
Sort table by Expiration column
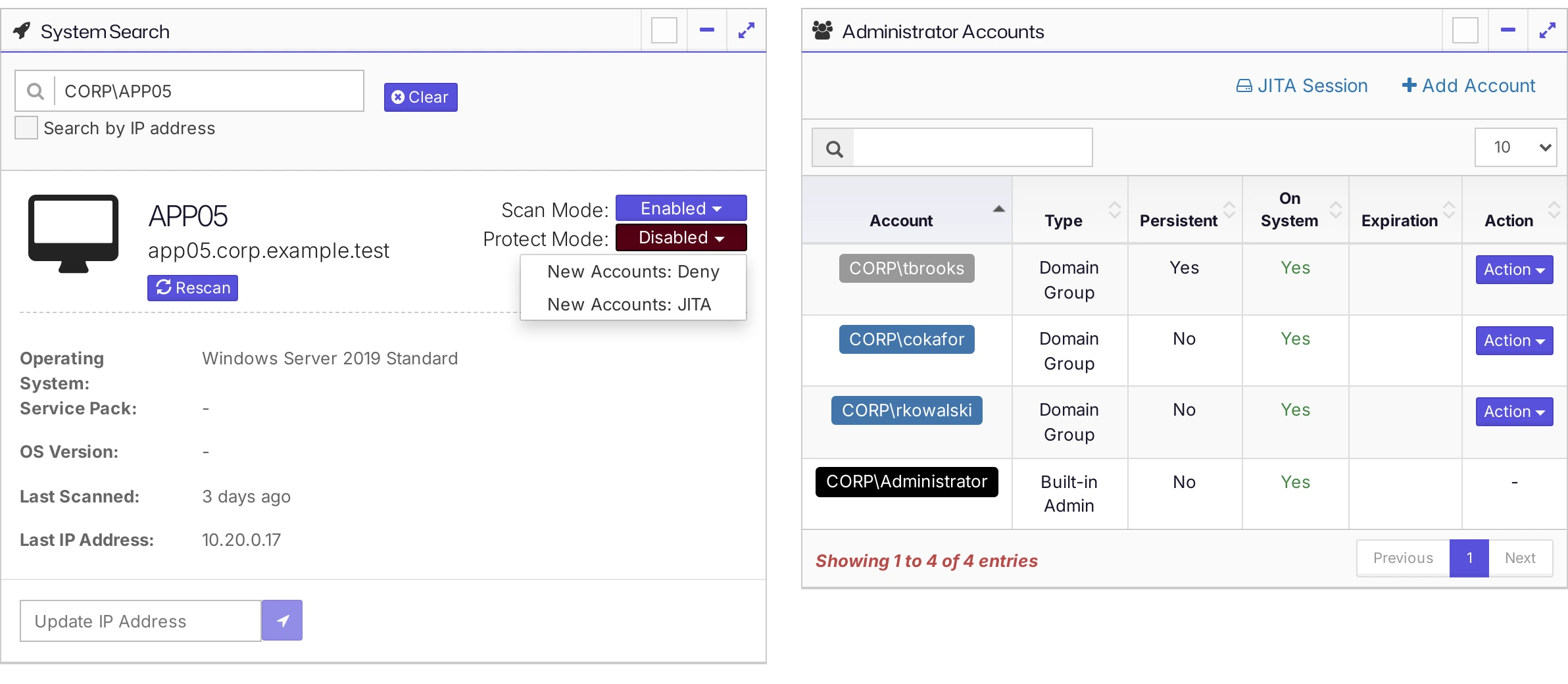pos(1406,210)
